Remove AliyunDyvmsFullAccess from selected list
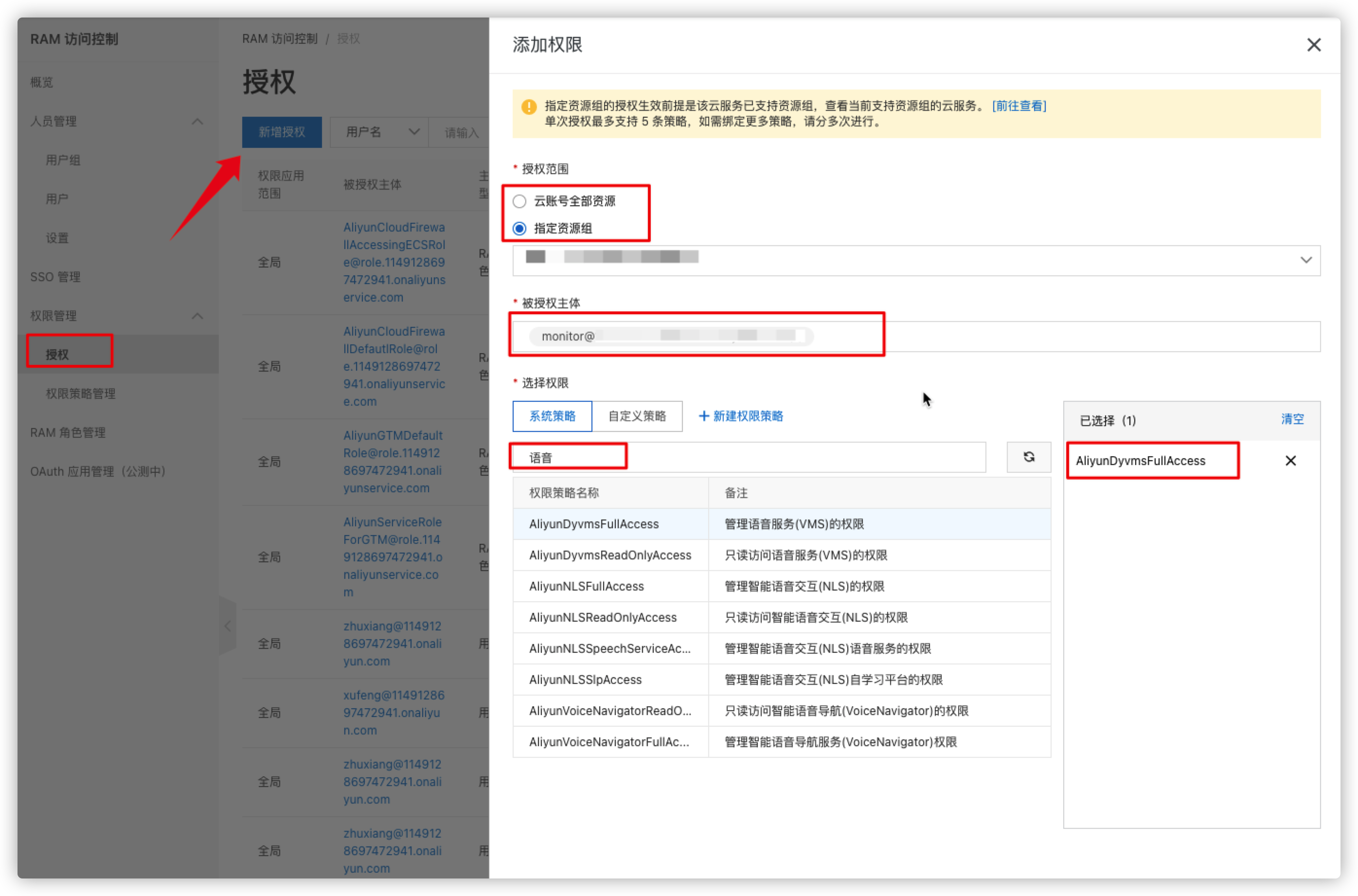 coord(1289,460)
